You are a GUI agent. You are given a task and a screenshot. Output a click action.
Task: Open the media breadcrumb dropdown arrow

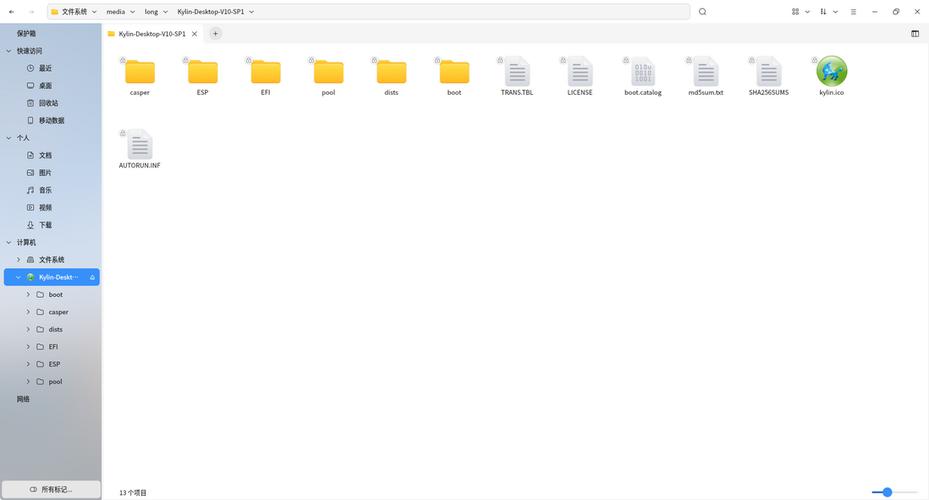(x=132, y=12)
